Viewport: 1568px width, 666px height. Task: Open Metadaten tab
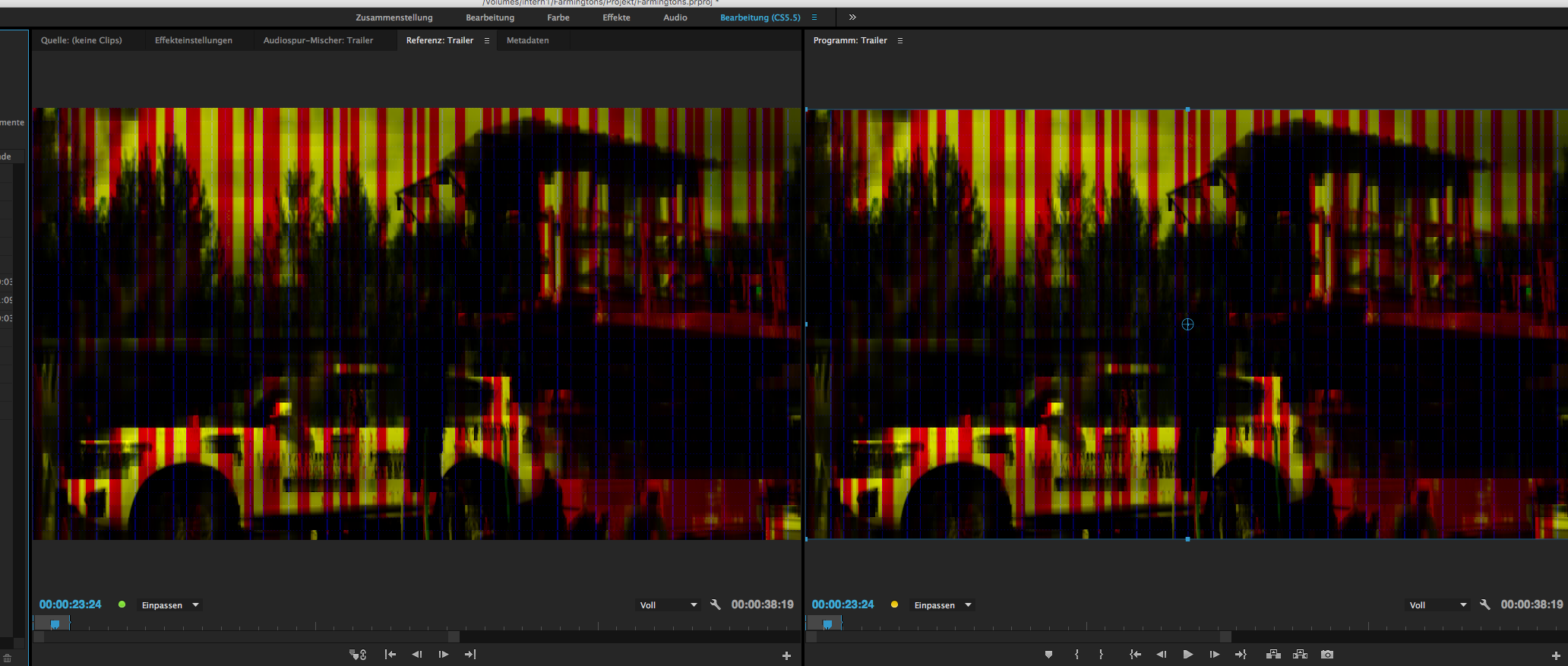527,40
